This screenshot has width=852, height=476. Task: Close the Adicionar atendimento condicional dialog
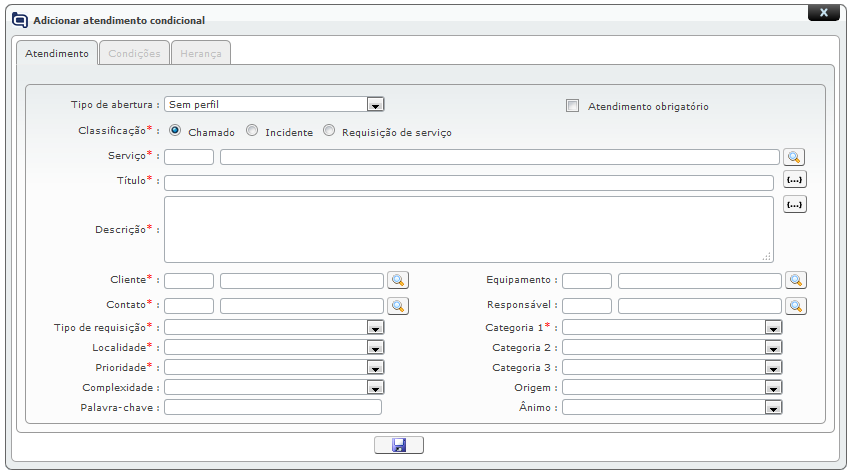[x=822, y=13]
